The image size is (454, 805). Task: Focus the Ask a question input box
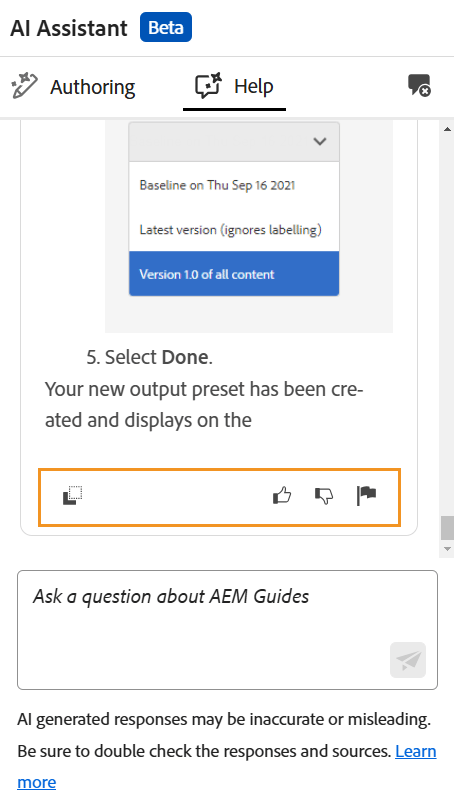coord(228,630)
